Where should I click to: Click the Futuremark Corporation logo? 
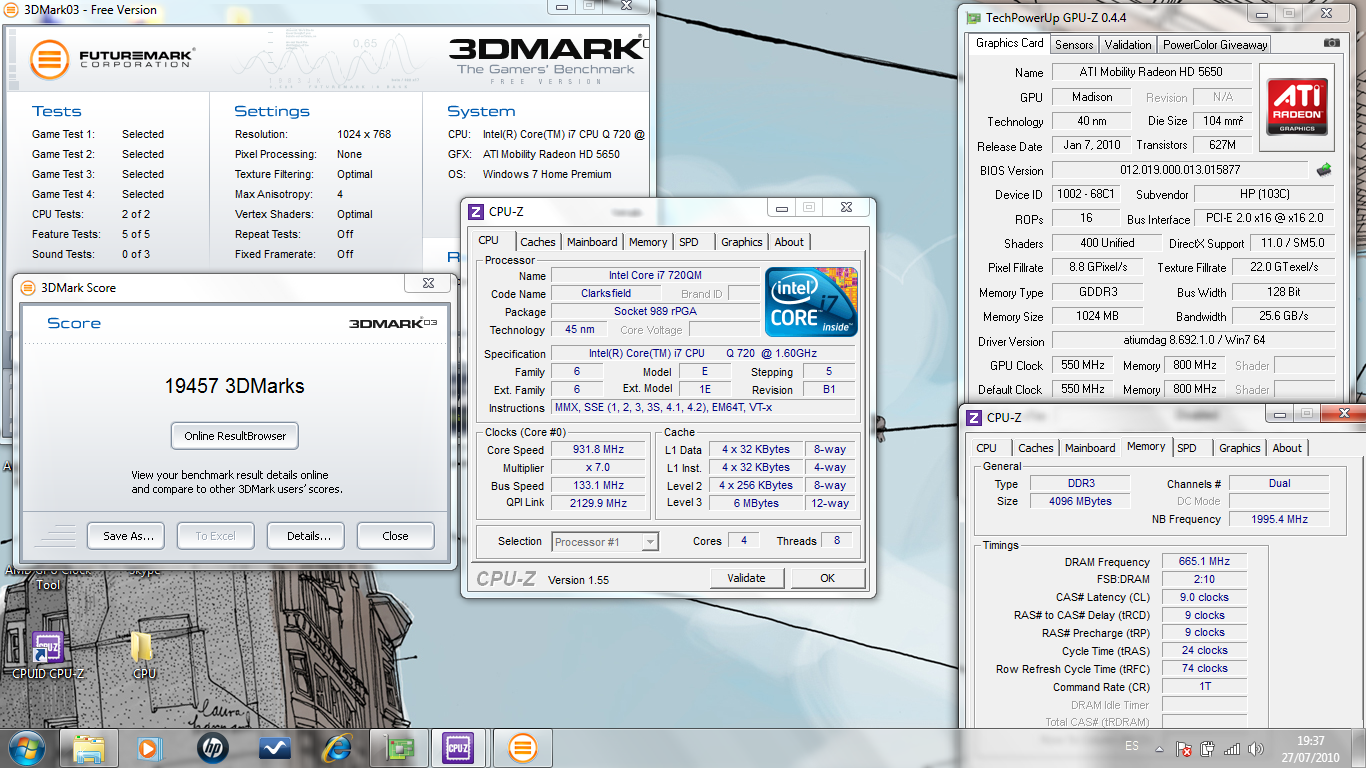click(x=112, y=59)
